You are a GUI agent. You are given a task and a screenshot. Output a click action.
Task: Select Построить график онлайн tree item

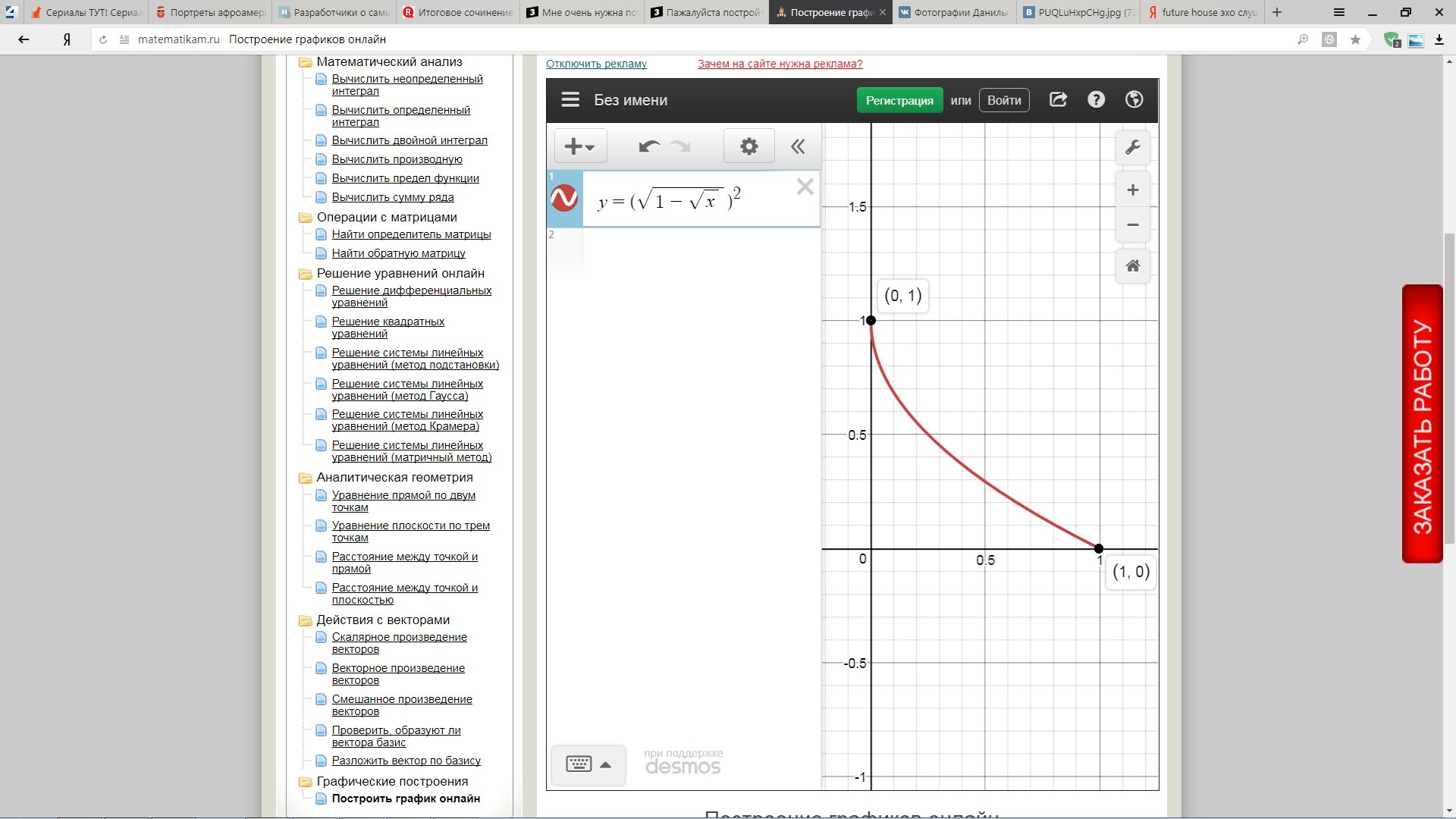[406, 799]
